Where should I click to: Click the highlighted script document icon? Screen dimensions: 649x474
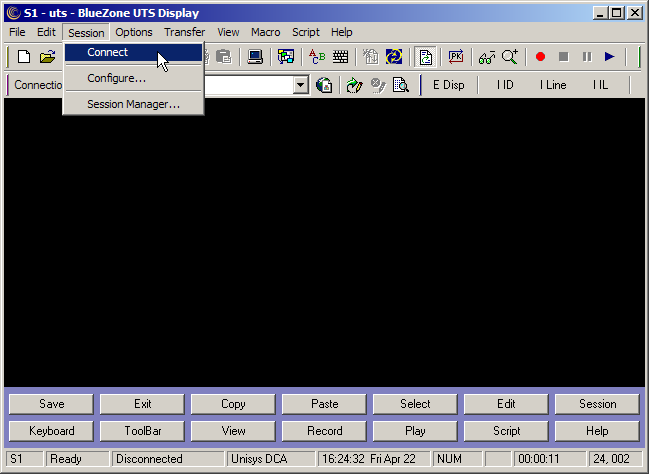click(425, 57)
